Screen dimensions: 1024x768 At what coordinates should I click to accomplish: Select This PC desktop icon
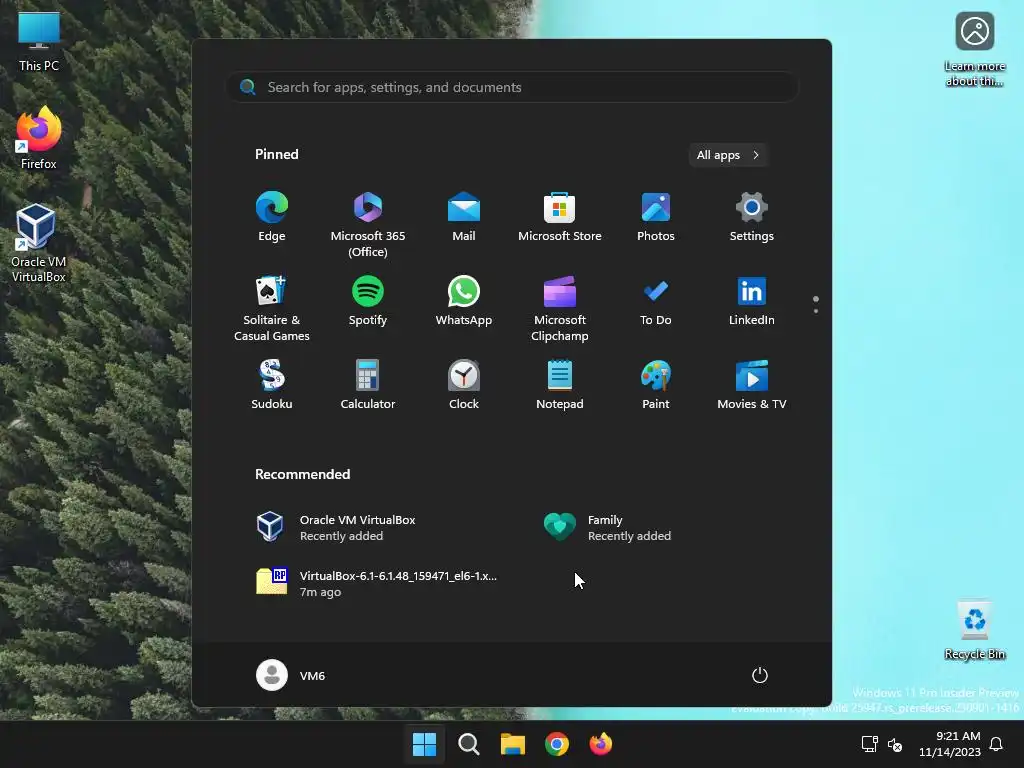[x=39, y=41]
